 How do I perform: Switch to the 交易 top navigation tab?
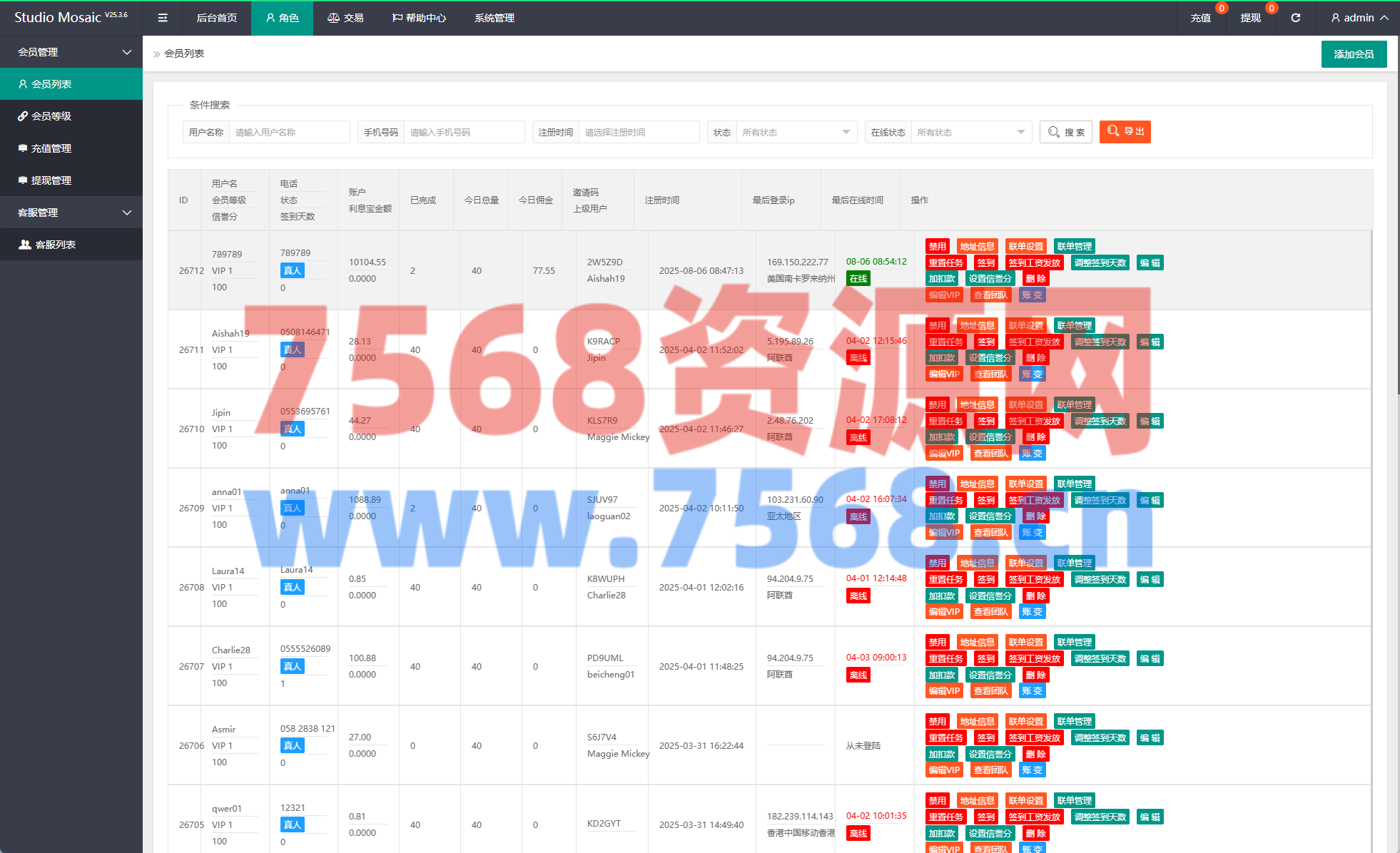[x=345, y=18]
